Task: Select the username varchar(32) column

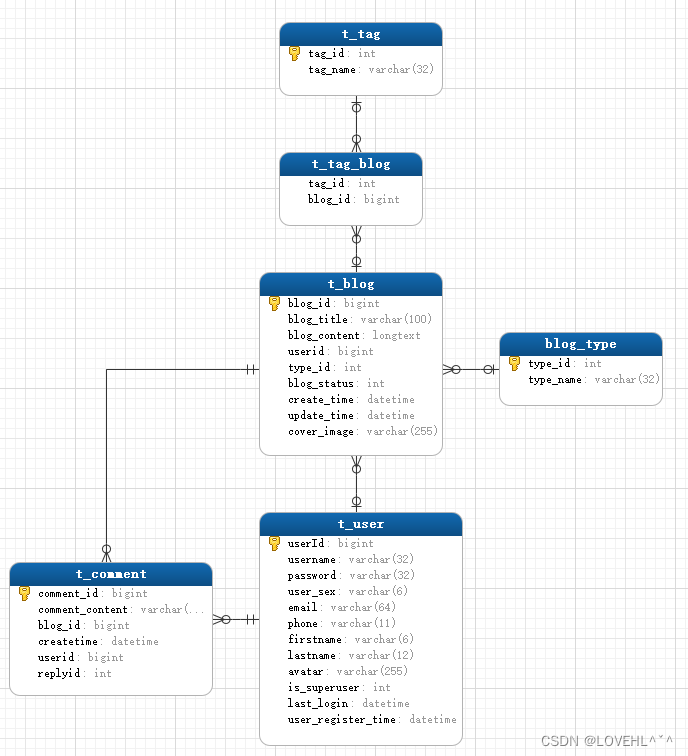Action: 351,559
